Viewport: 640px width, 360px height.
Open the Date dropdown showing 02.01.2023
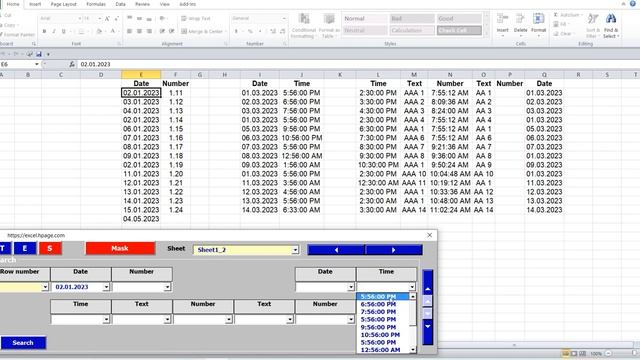(106, 287)
